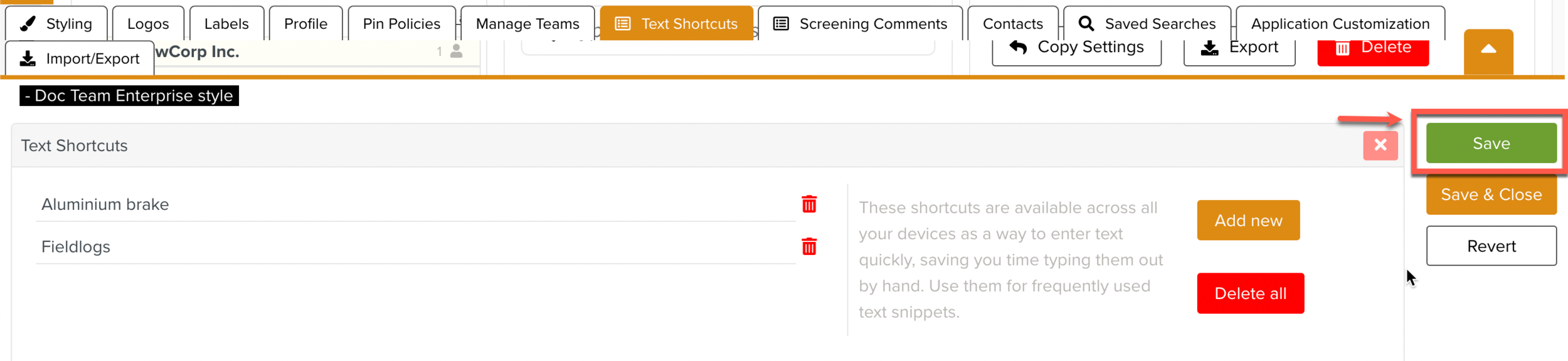Click the undo arrow icon on Copy Settings

(1019, 46)
